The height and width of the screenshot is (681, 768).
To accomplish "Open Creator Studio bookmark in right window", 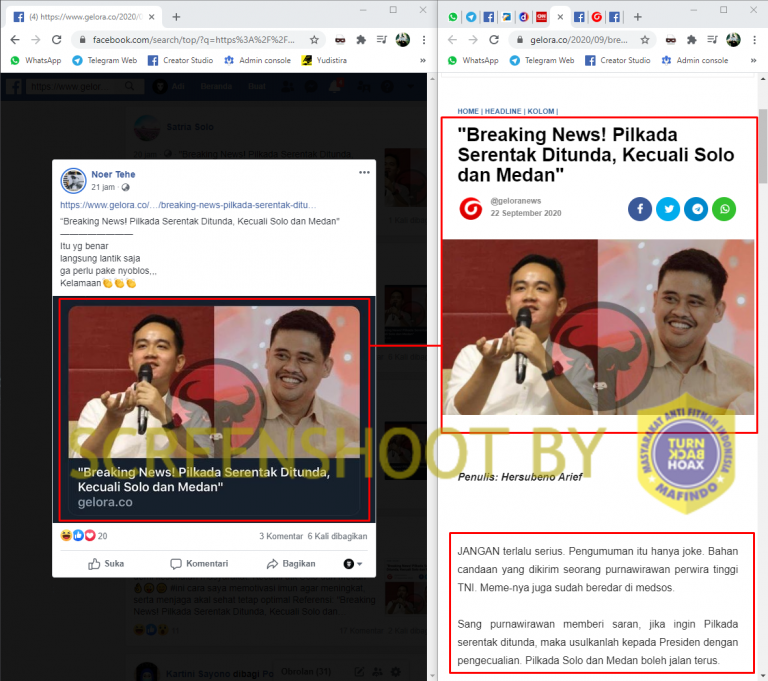I will click(618, 60).
